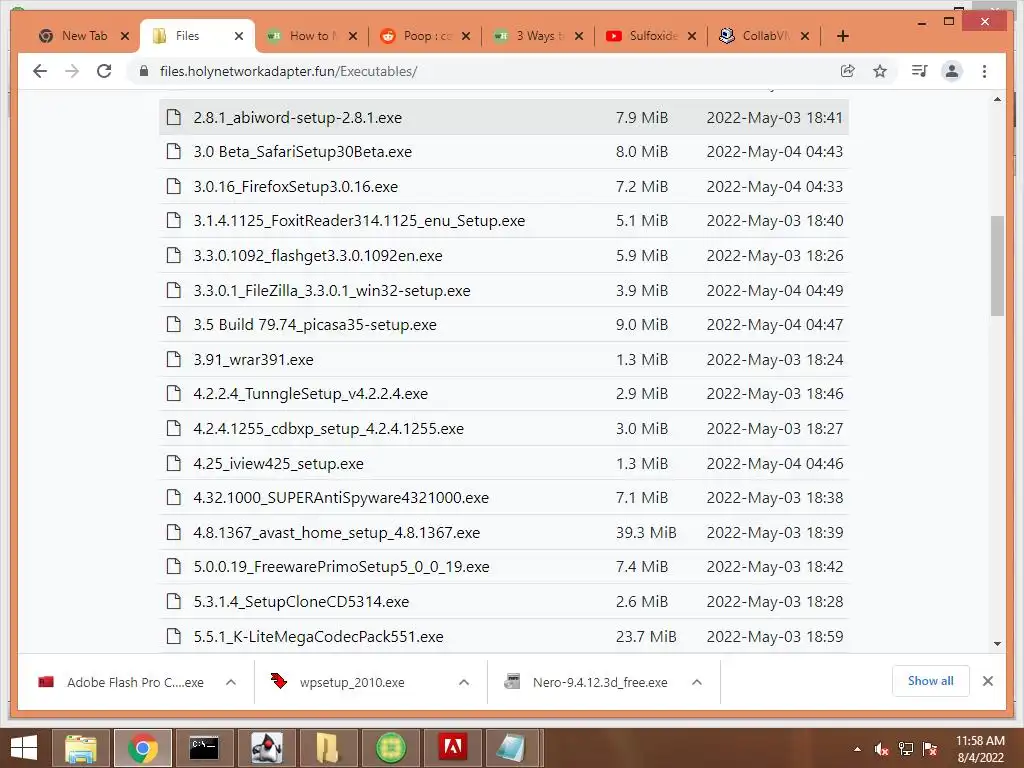Close the Files tab
Image resolution: width=1024 pixels, height=768 pixels.
click(x=239, y=36)
